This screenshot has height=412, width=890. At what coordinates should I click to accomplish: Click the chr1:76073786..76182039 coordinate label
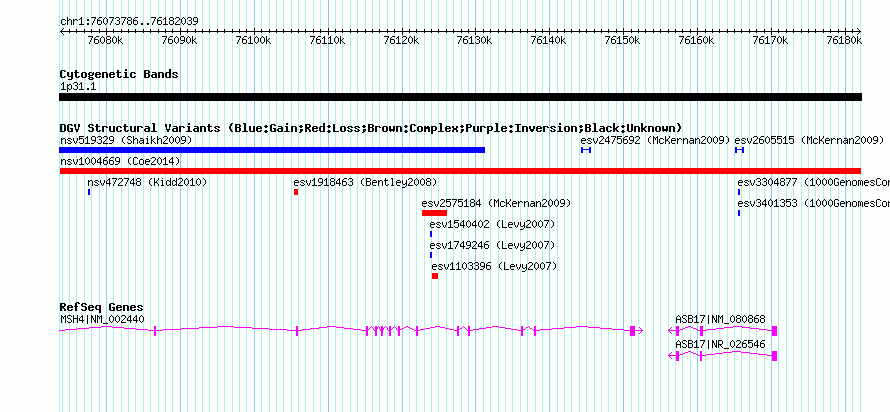pyautogui.click(x=129, y=21)
